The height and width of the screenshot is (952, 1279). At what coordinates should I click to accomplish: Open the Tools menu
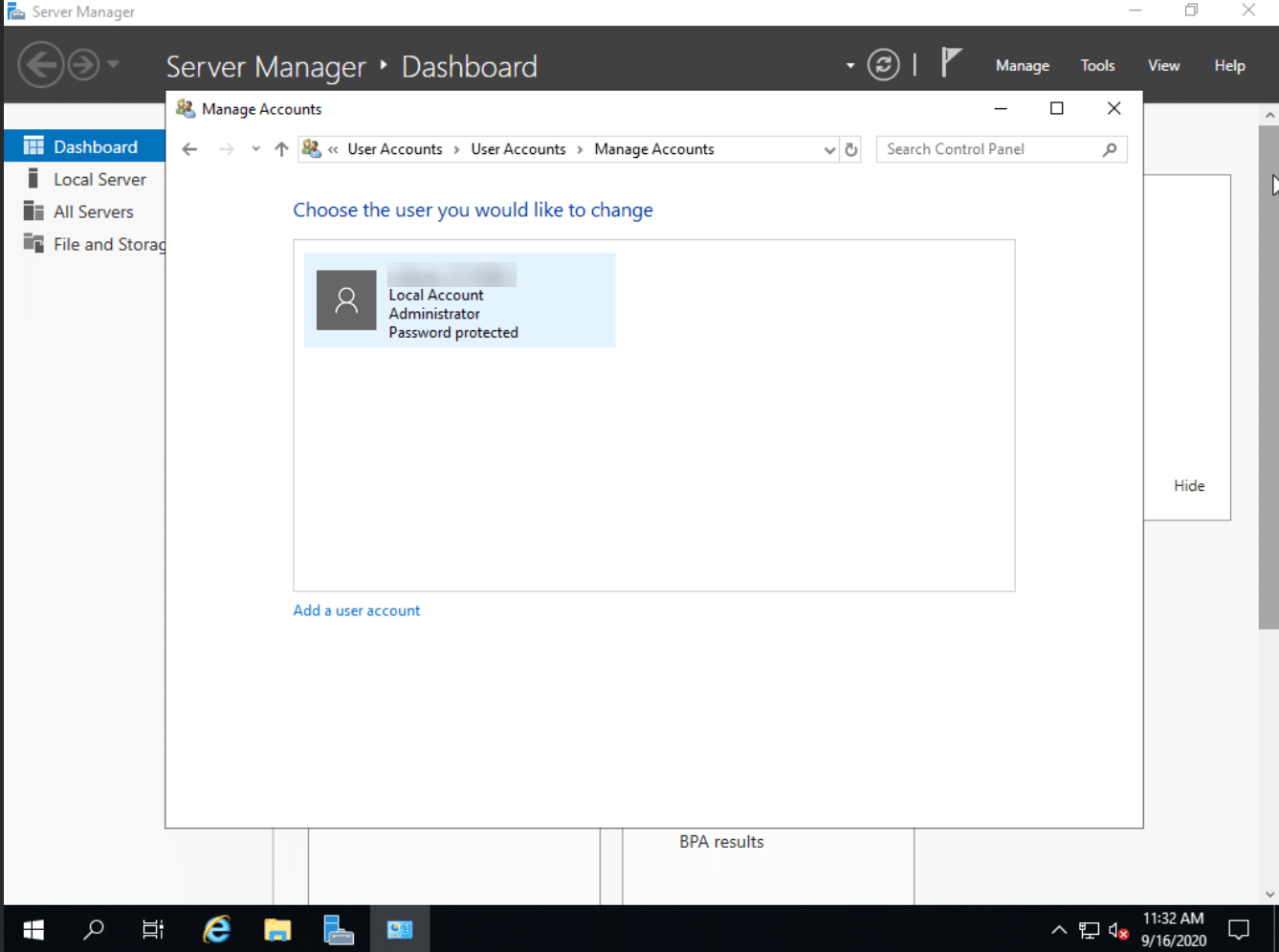[1097, 66]
